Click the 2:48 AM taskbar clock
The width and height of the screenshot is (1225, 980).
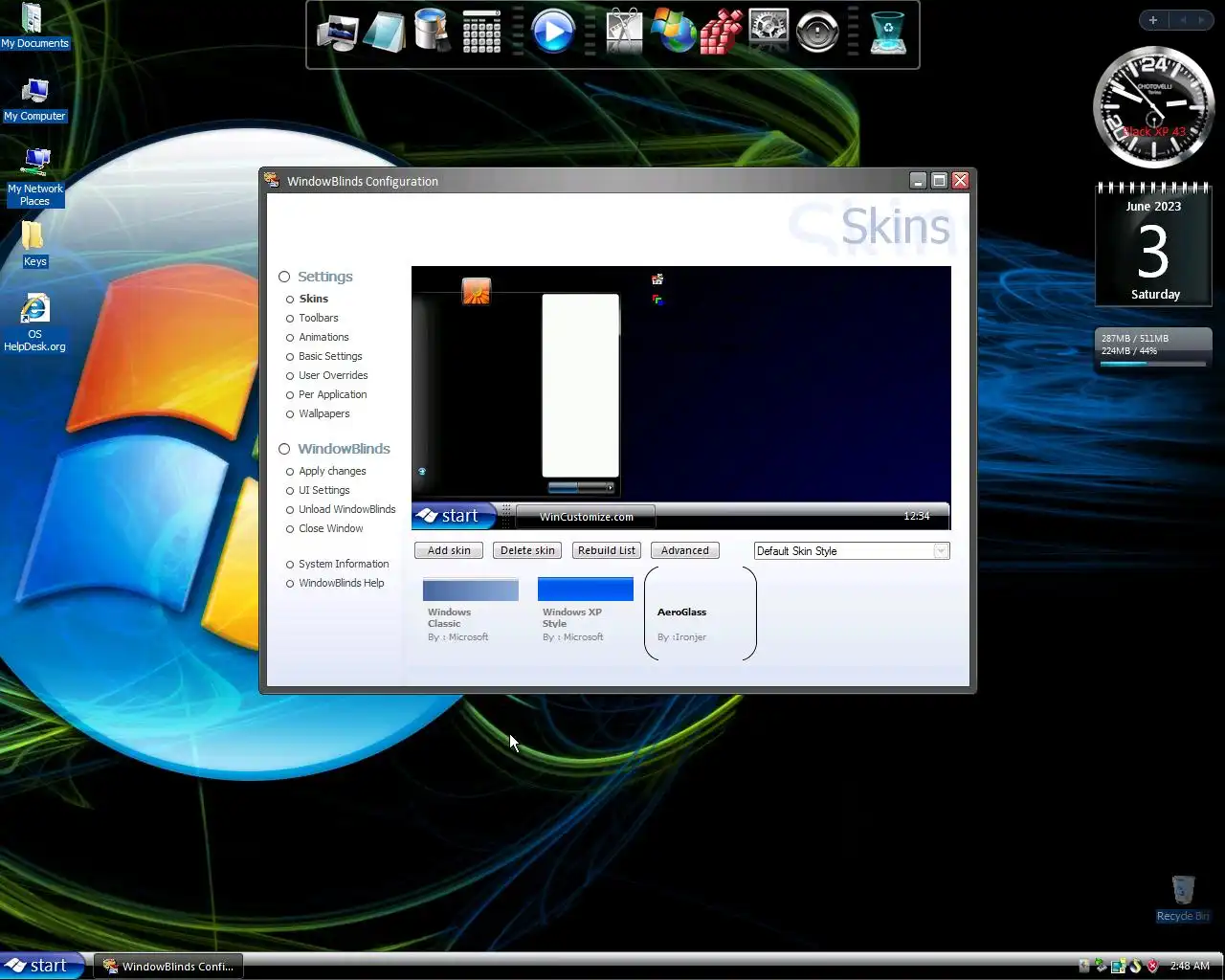(1190, 966)
